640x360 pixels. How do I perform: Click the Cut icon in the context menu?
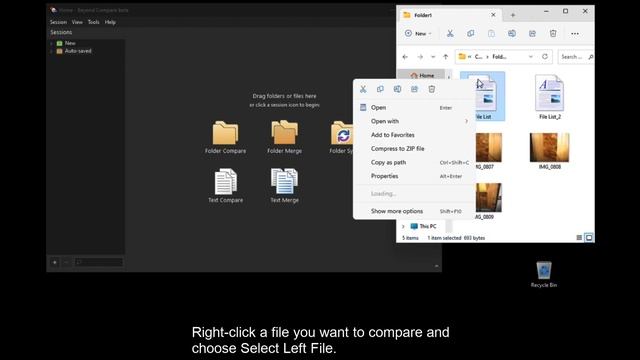(363, 89)
